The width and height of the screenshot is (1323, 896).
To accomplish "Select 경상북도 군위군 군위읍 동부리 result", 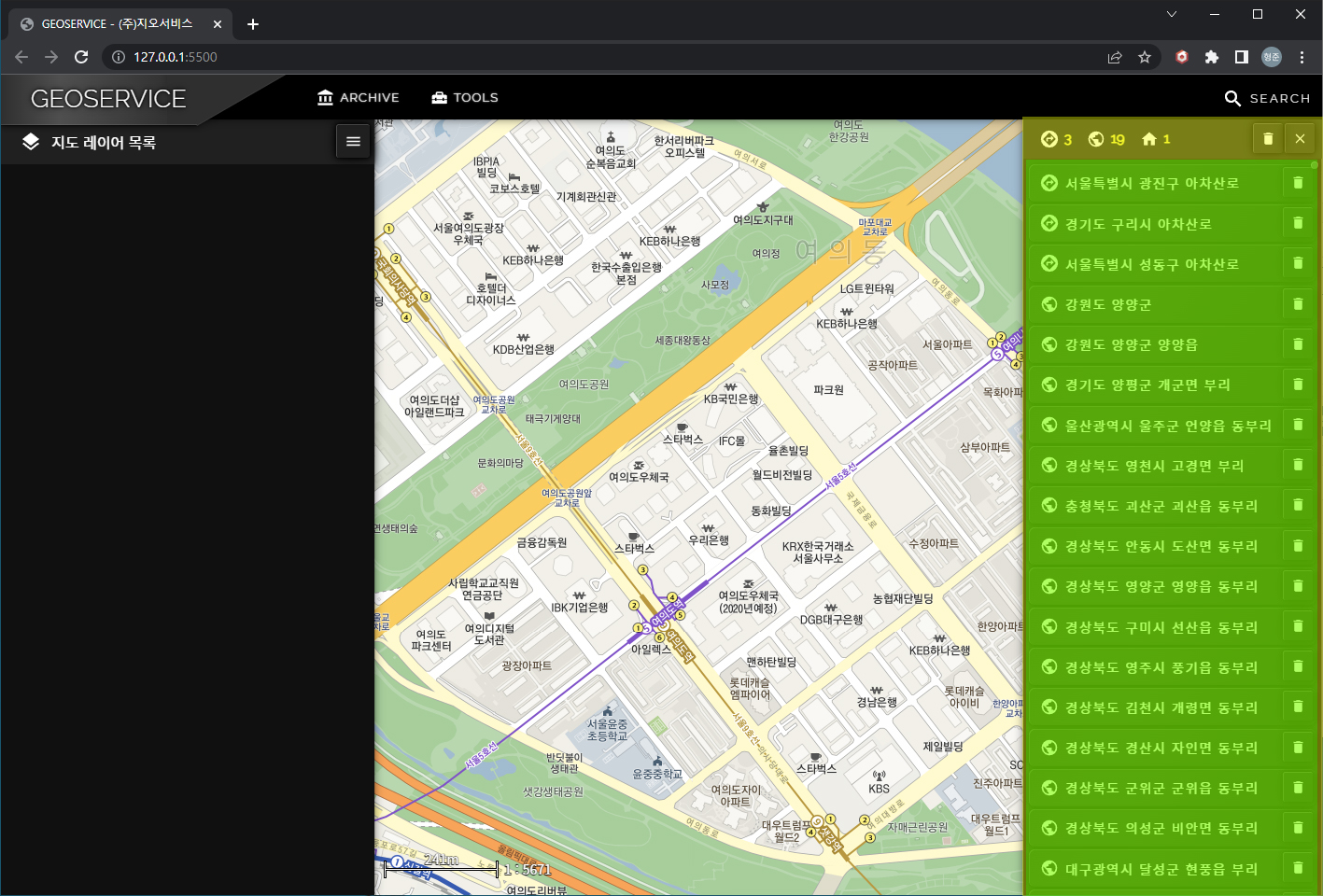I will [x=1153, y=788].
